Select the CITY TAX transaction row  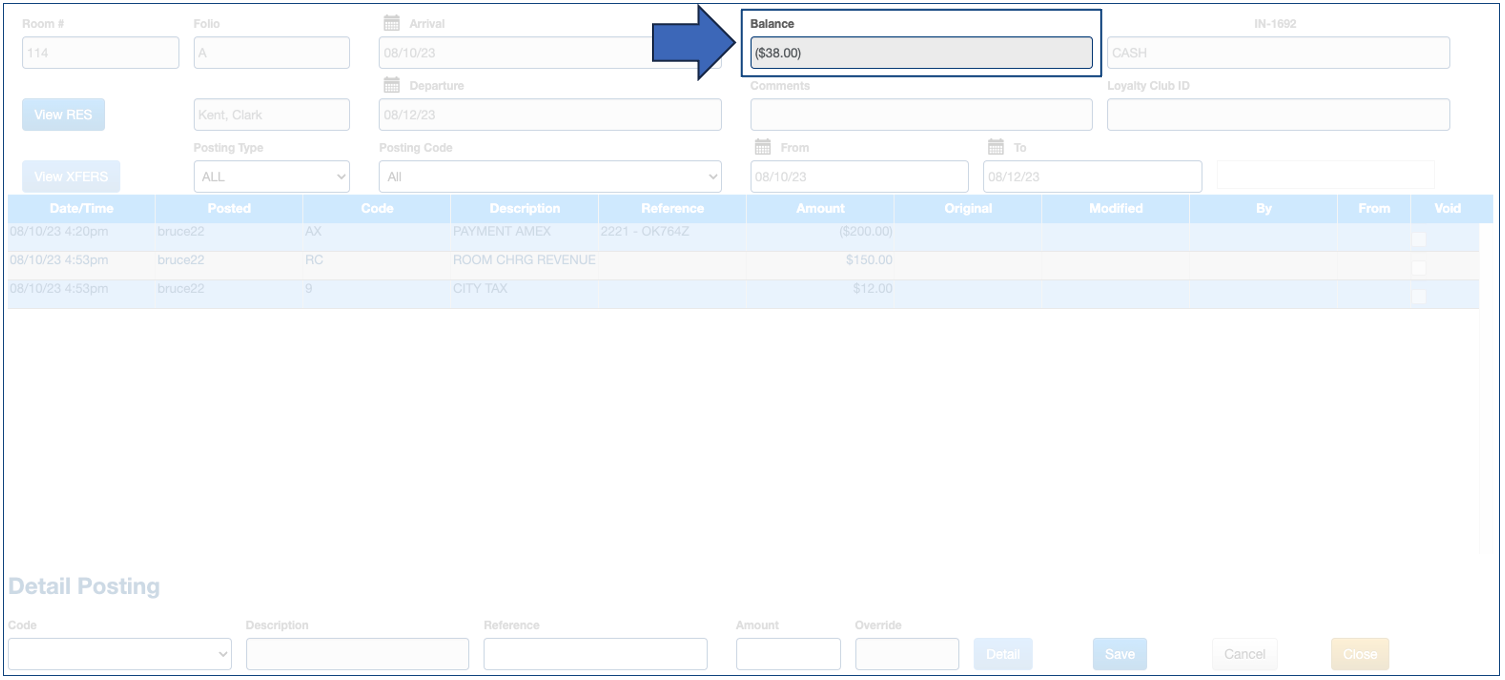click(x=600, y=289)
